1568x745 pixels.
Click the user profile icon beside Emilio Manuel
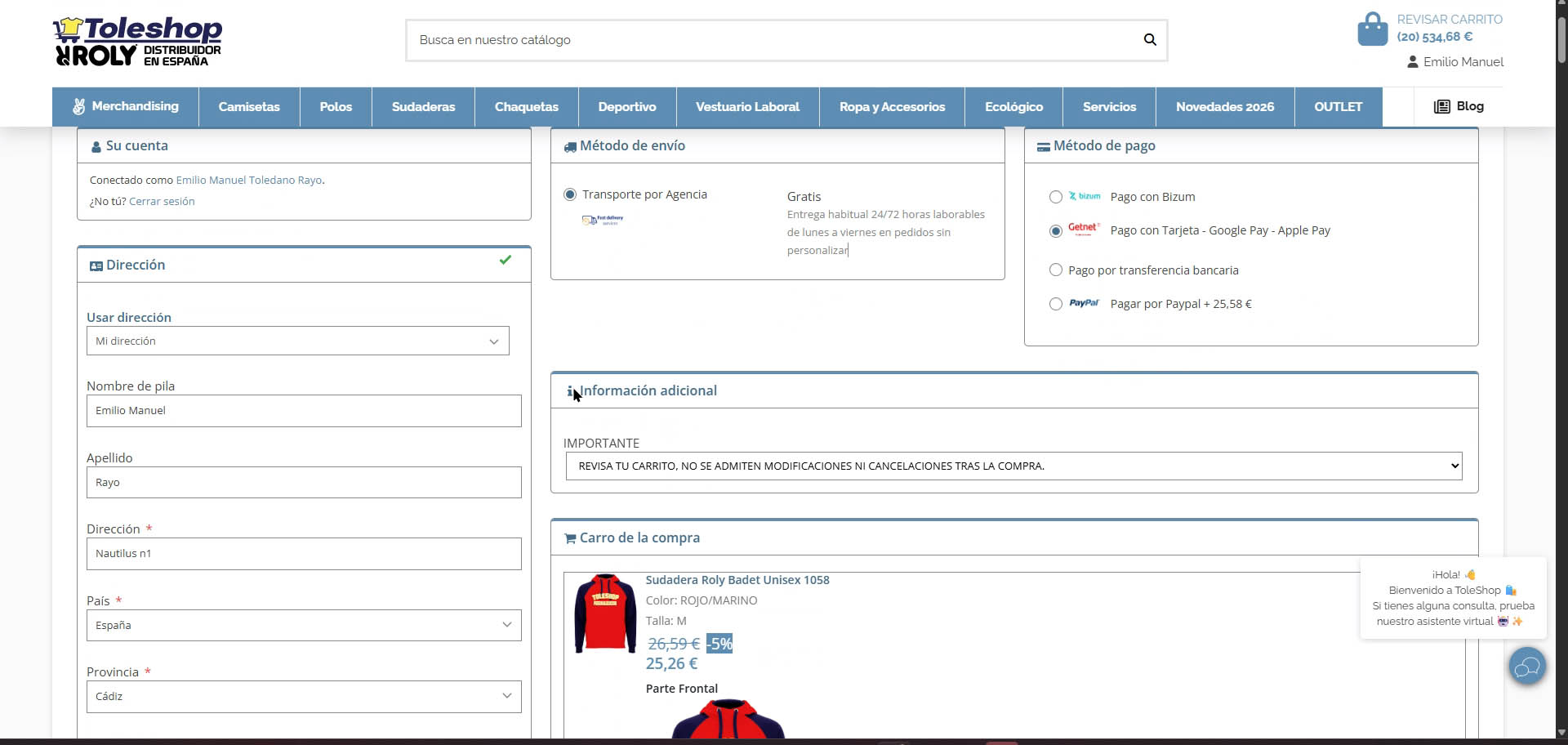point(1412,62)
